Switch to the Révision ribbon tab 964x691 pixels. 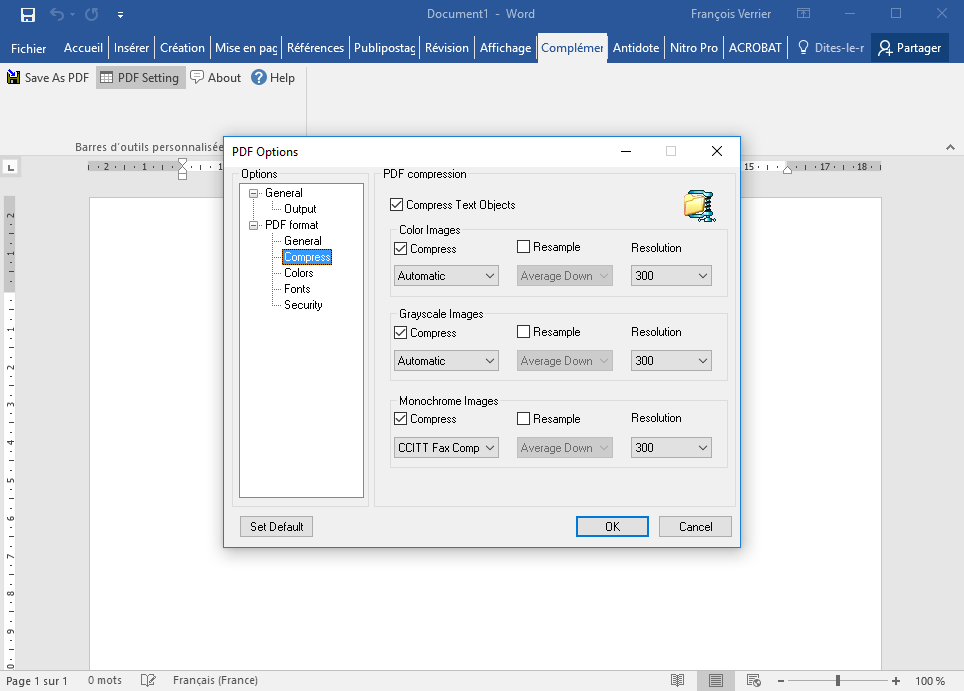[x=446, y=48]
